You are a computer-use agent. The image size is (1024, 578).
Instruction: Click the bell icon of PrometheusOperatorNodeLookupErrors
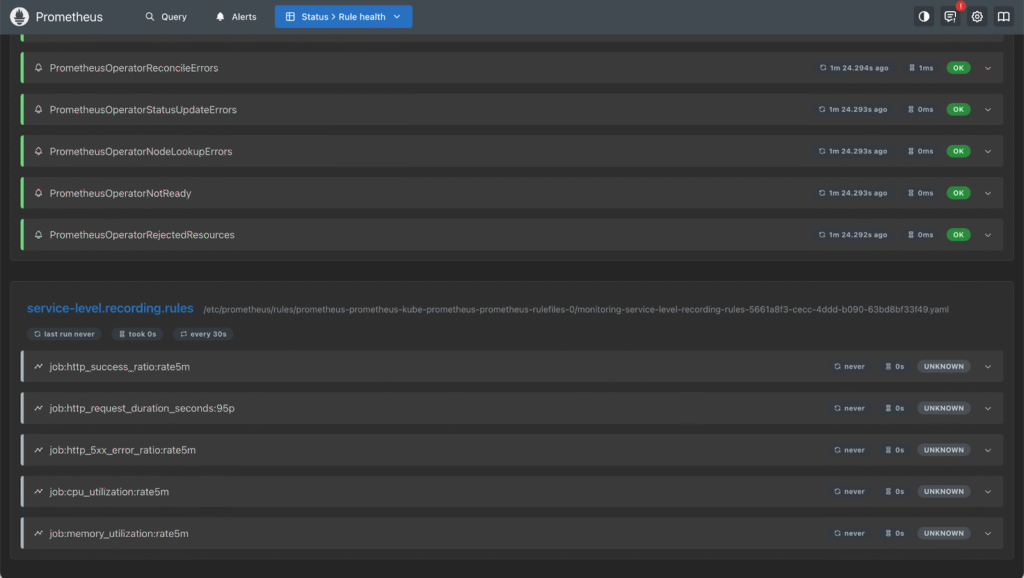click(39, 152)
